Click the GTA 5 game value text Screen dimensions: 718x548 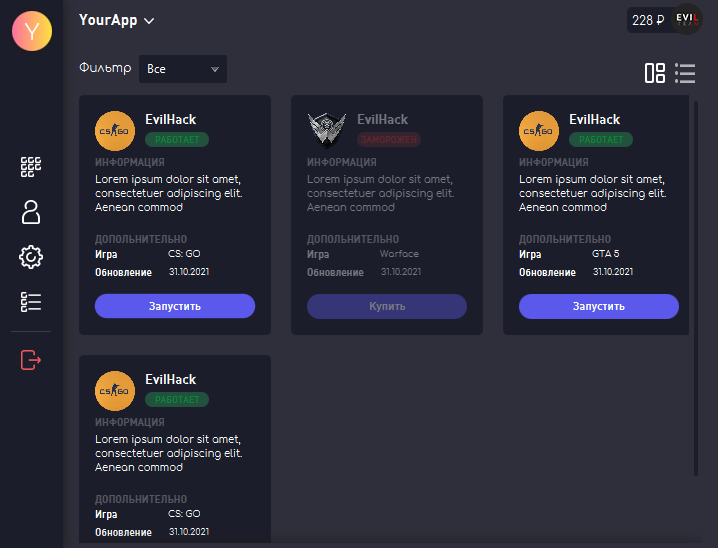pos(605,254)
